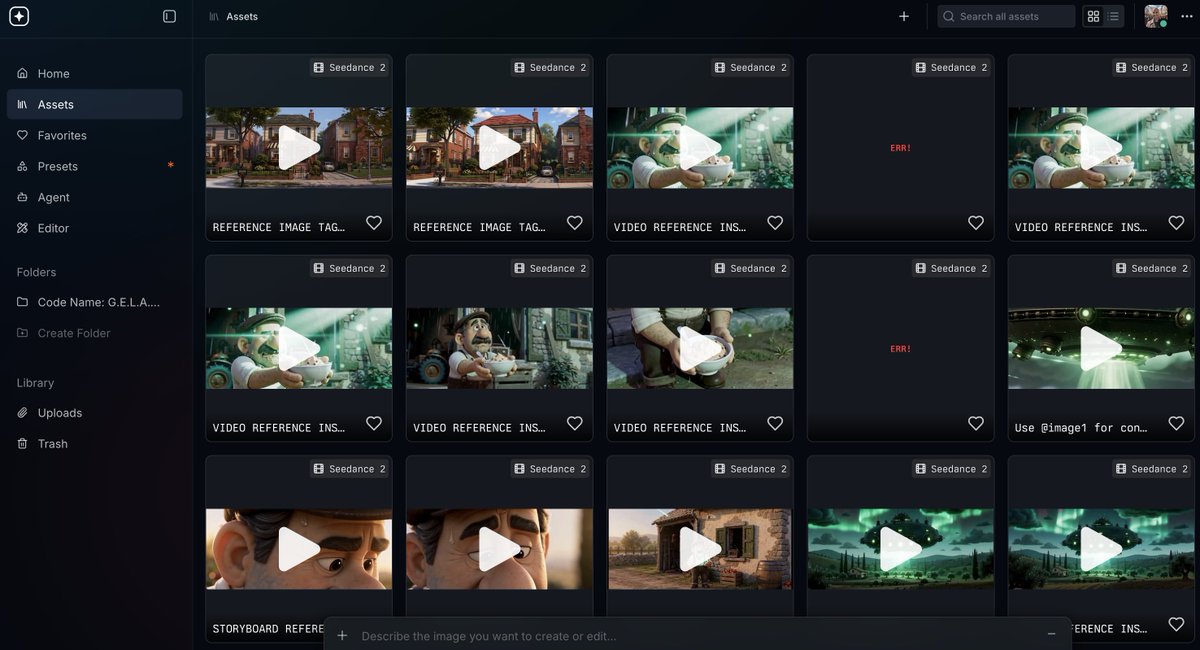
Task: Focus the Search all assets field
Action: [x=1006, y=16]
